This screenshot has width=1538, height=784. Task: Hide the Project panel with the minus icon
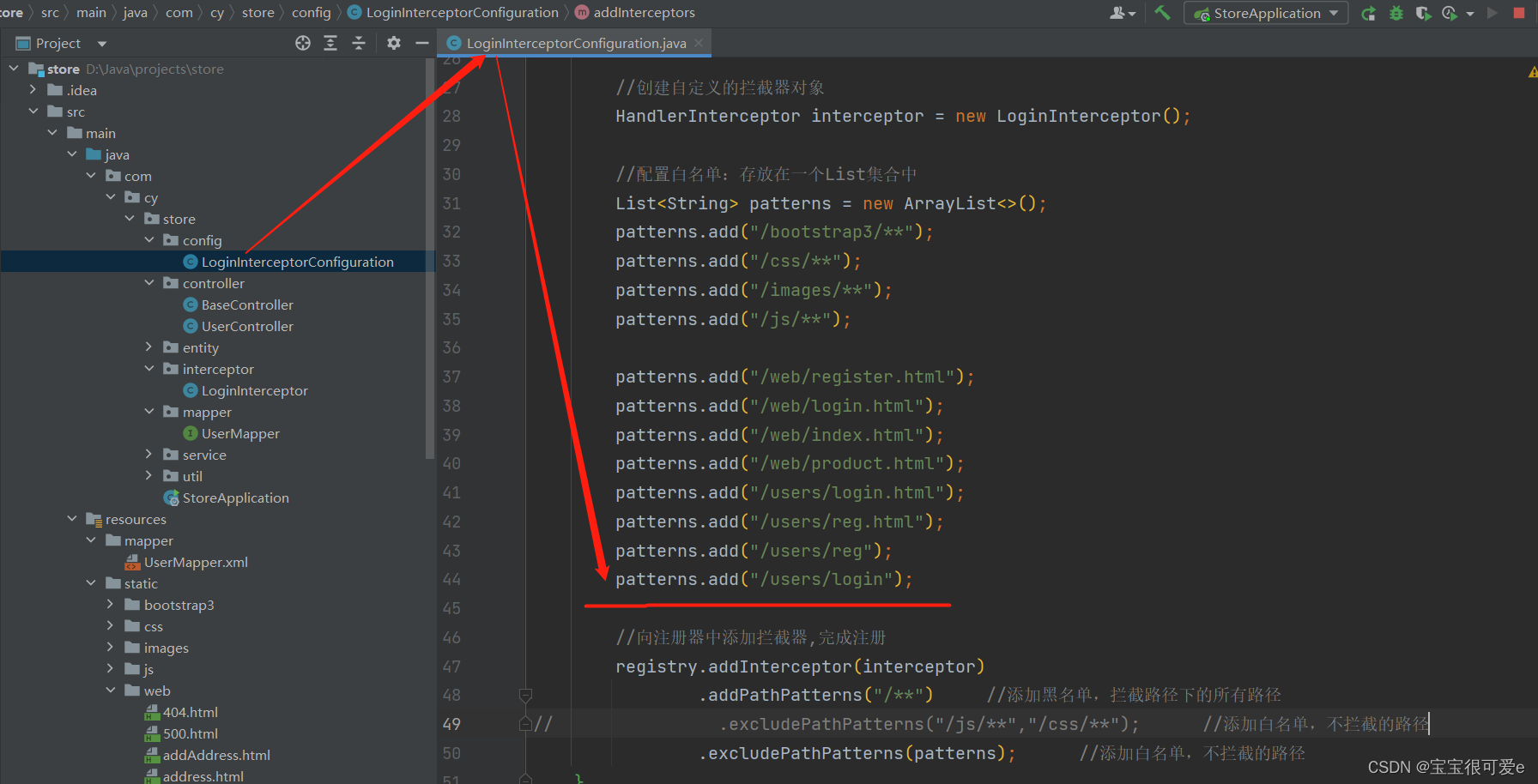pos(421,43)
